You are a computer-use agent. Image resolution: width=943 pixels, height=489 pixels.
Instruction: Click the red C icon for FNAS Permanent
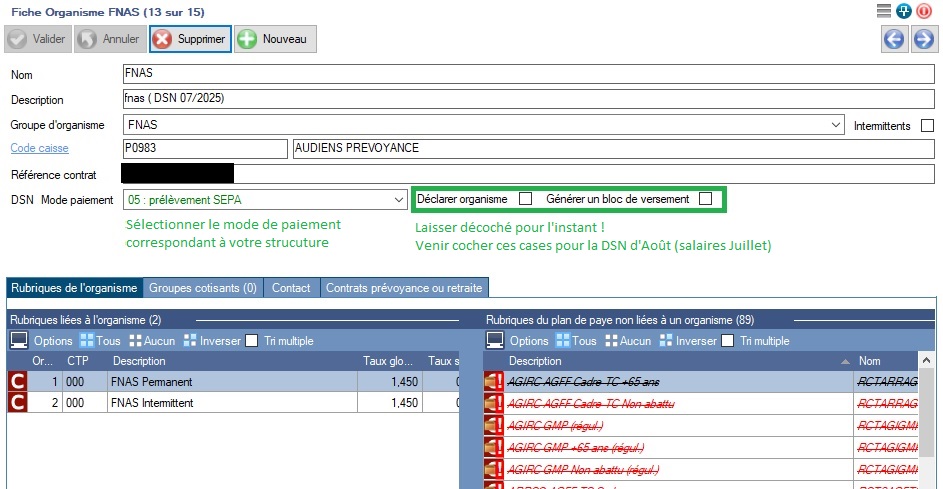(x=17, y=381)
